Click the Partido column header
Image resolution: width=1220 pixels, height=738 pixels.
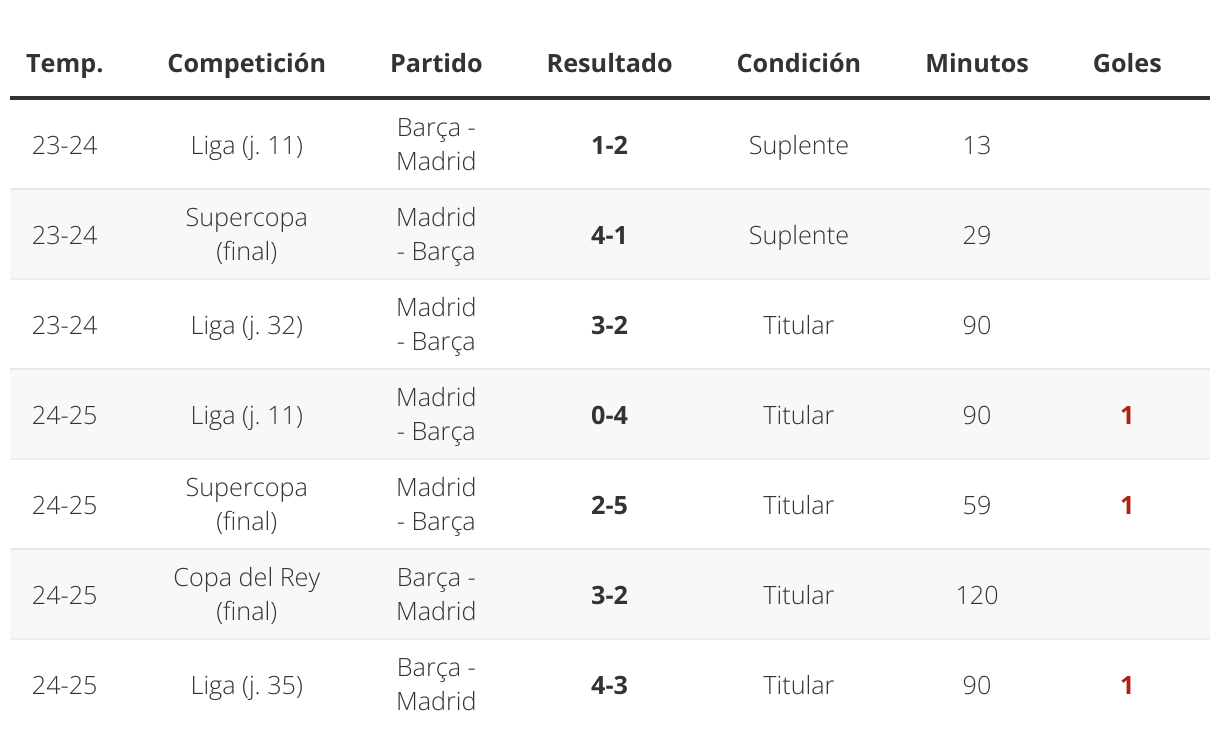tap(436, 63)
